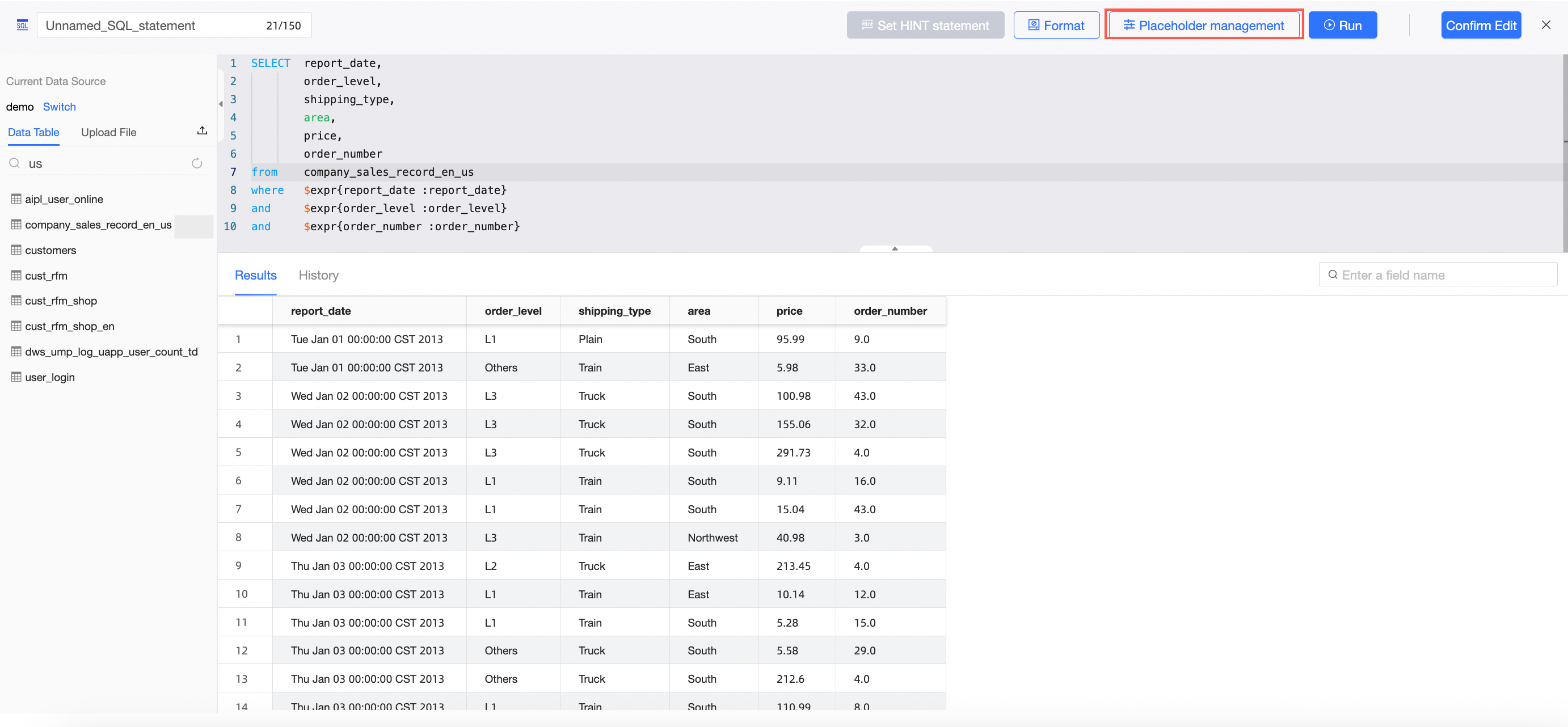Collapse the left panel using the arrow handle
Image resolution: width=1568 pixels, height=727 pixels.
pyautogui.click(x=220, y=104)
